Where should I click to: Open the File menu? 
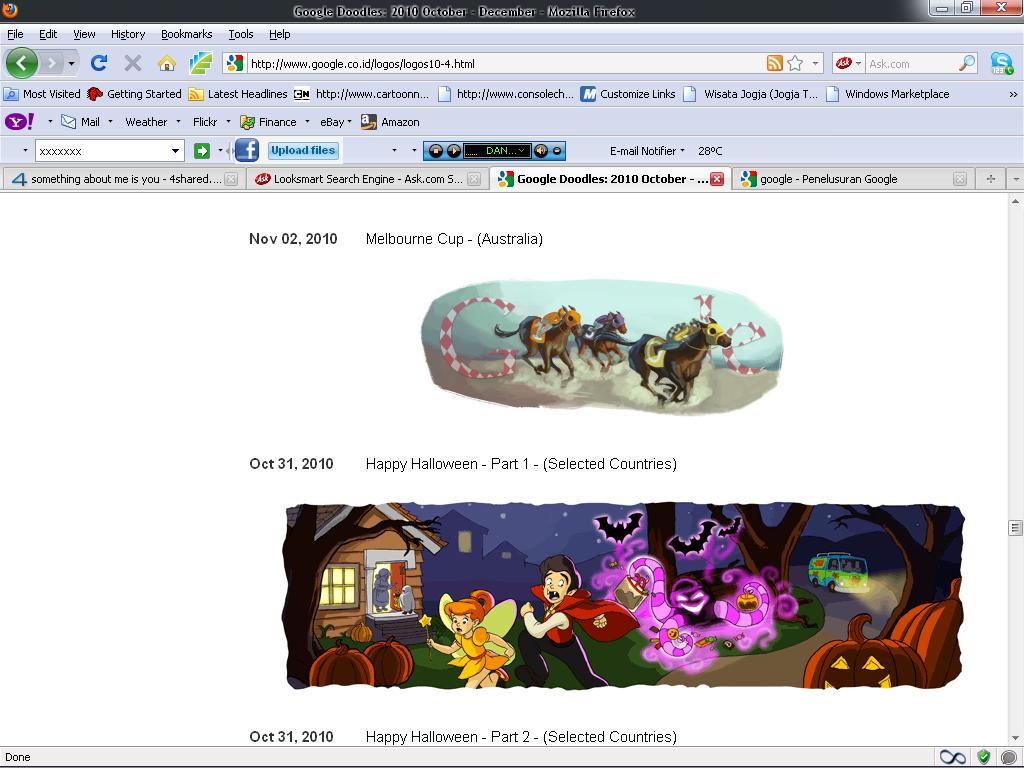[15, 34]
